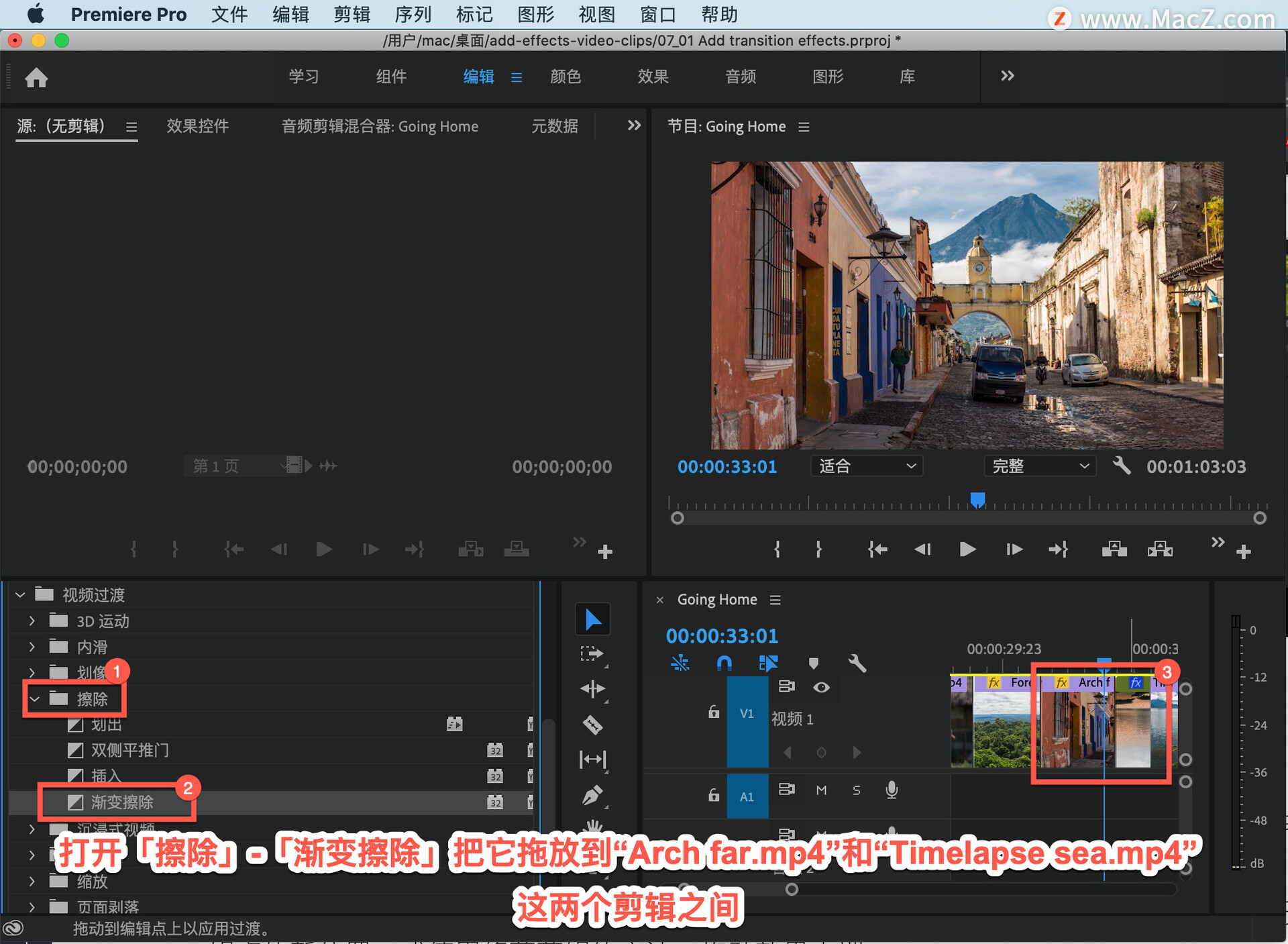
Task: Select the Pen tool
Action: 593,796
